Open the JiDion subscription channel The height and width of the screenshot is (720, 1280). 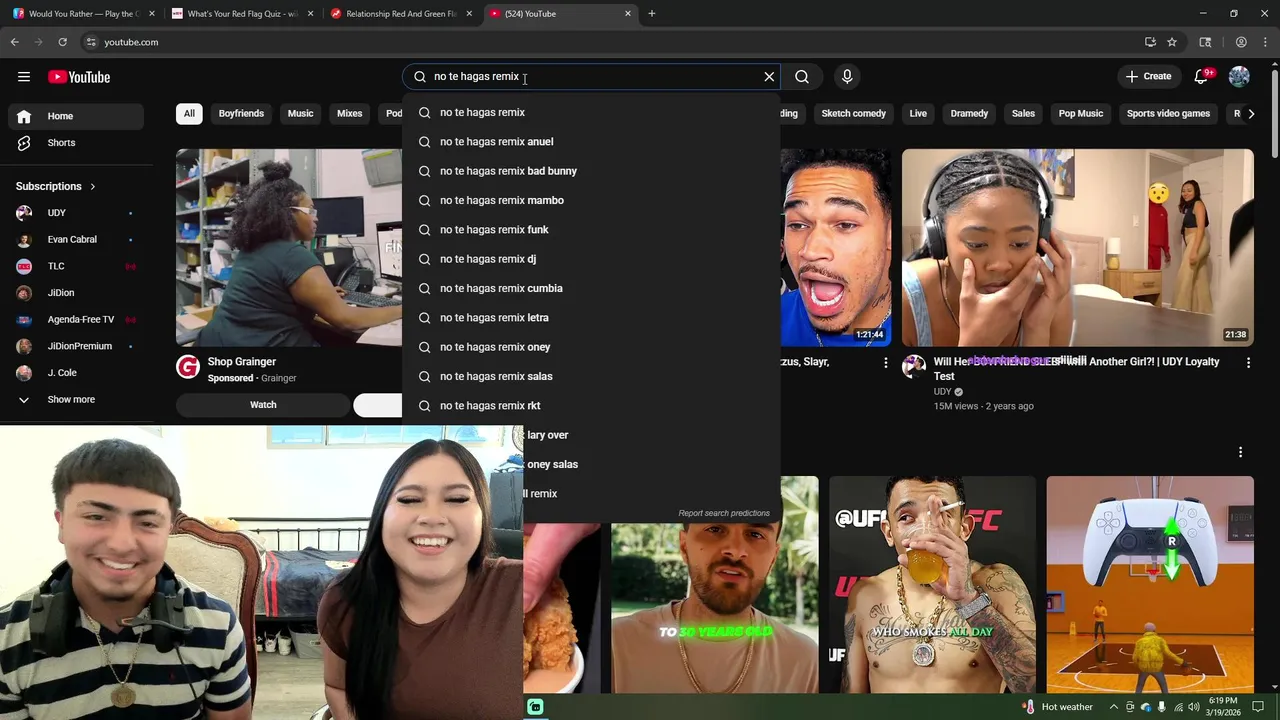(76, 293)
